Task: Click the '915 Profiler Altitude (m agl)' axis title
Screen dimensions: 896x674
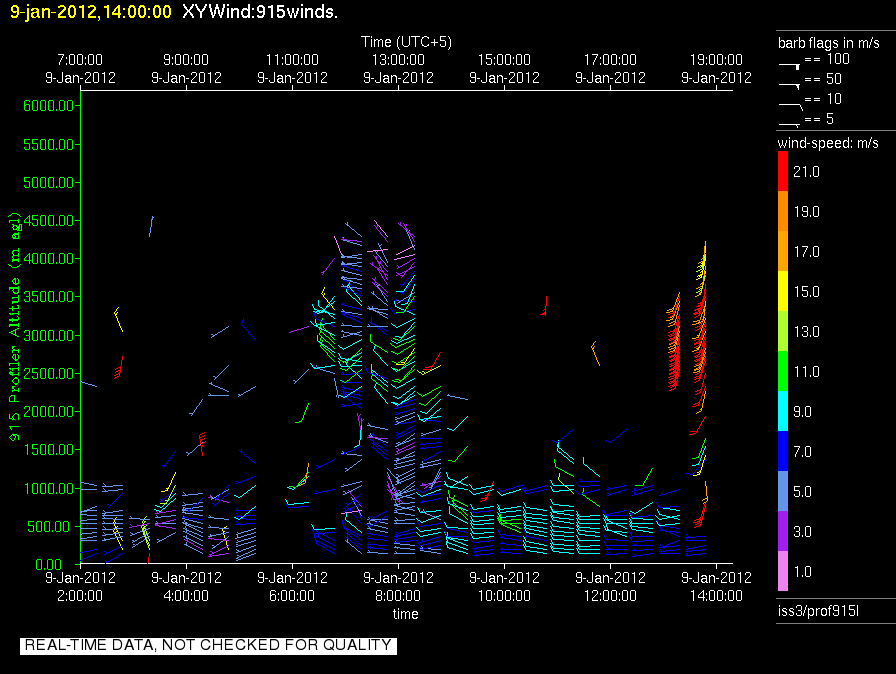Action: point(14,327)
